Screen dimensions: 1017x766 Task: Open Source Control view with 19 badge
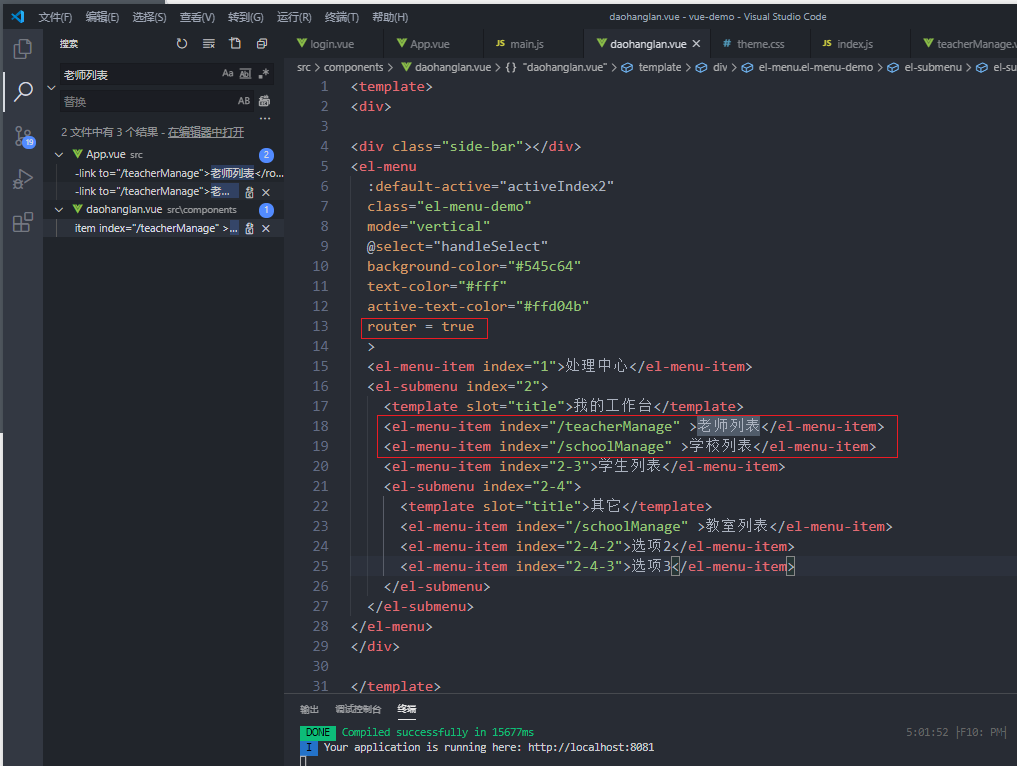click(x=23, y=136)
